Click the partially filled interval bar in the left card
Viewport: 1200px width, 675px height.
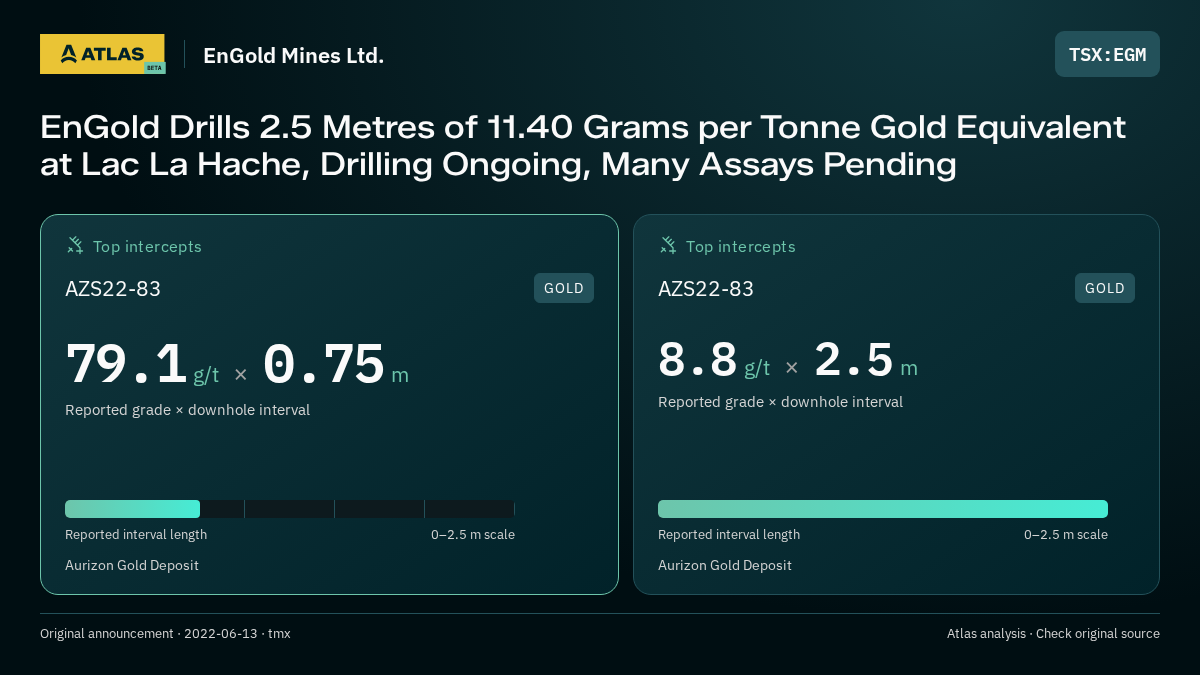click(290, 509)
